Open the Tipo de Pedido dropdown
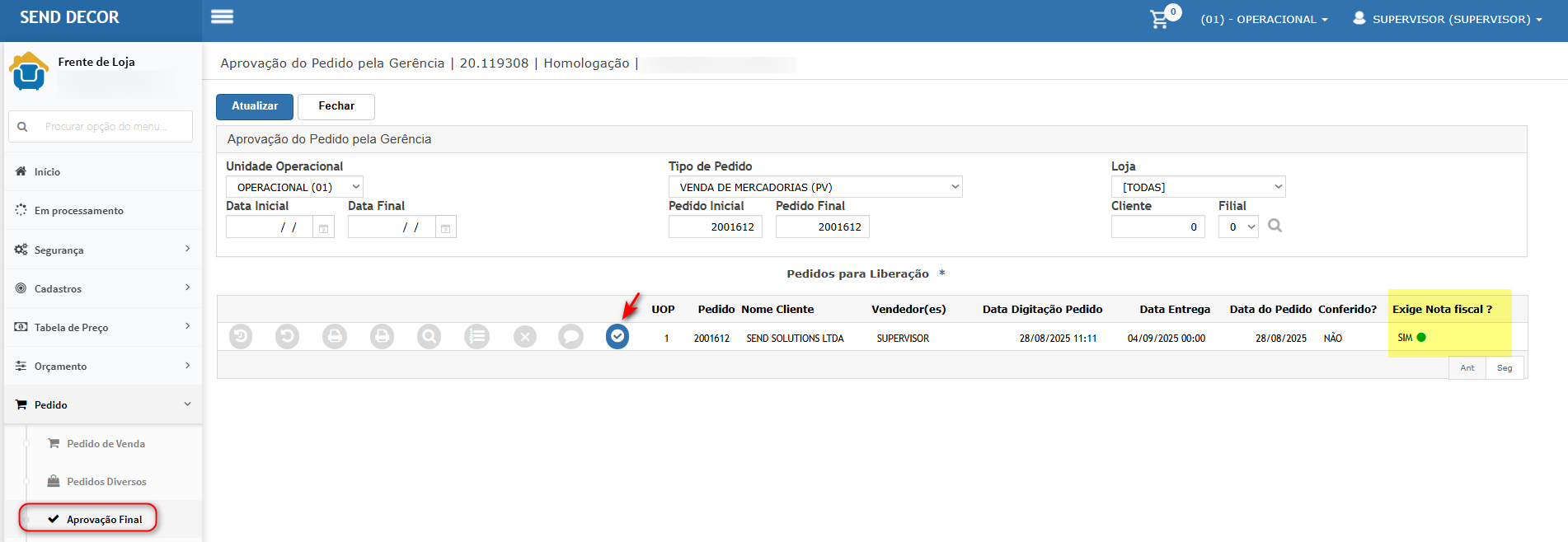This screenshot has width=1568, height=542. pos(815,187)
